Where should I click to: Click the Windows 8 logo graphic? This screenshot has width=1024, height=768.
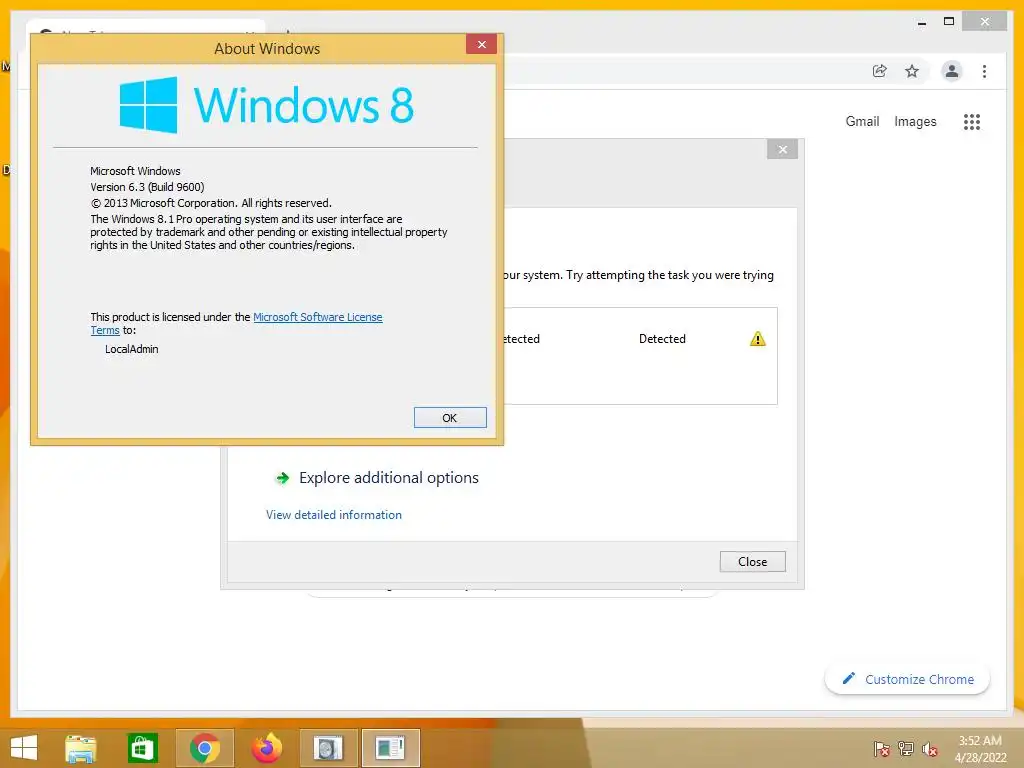click(266, 104)
